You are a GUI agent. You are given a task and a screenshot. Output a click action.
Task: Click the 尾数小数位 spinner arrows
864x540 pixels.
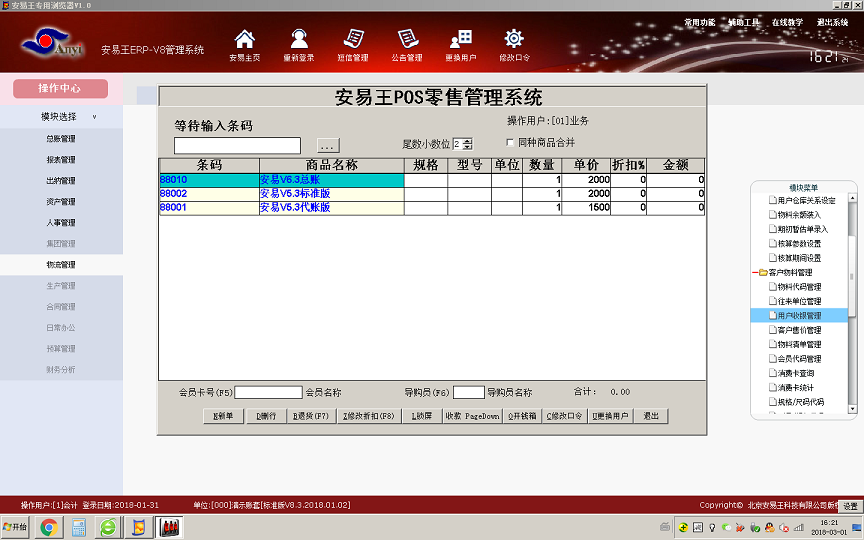tap(468, 144)
